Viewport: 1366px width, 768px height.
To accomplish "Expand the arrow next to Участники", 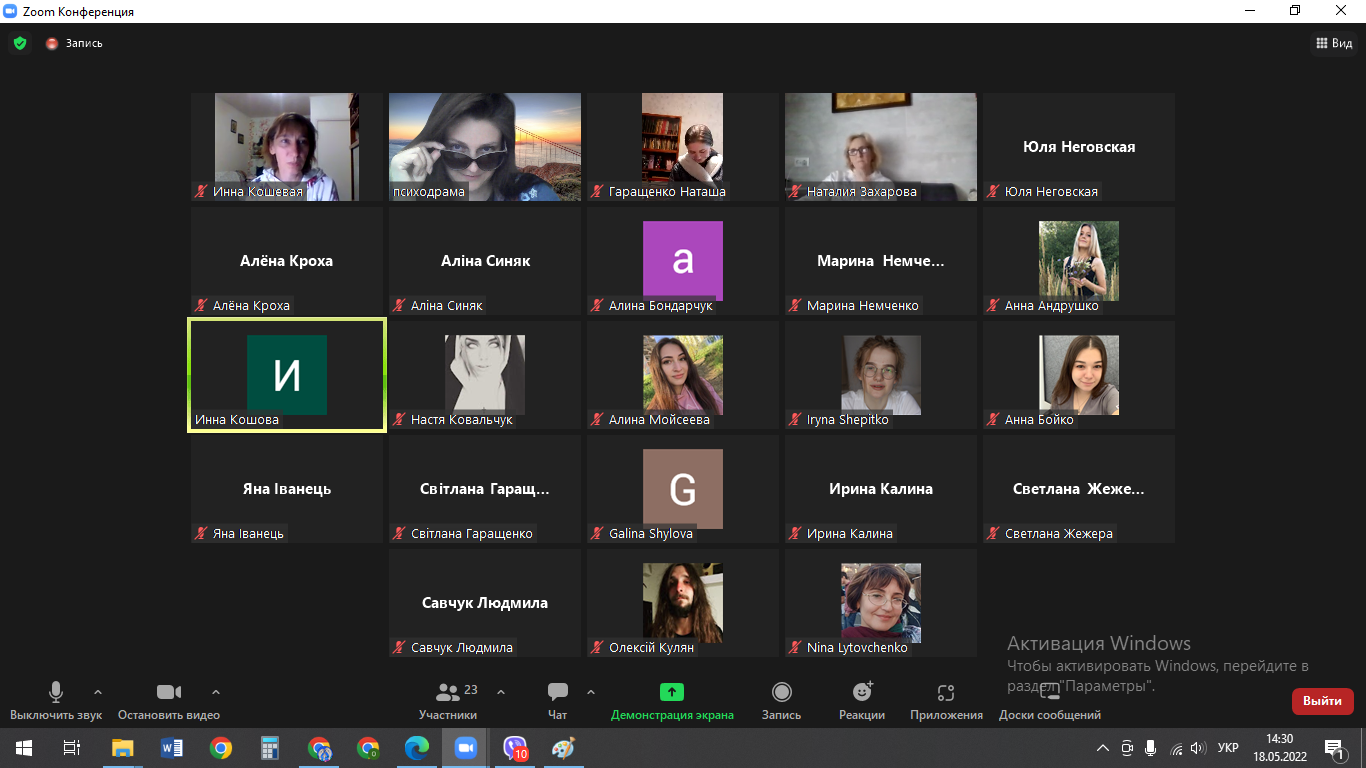I will [501, 692].
